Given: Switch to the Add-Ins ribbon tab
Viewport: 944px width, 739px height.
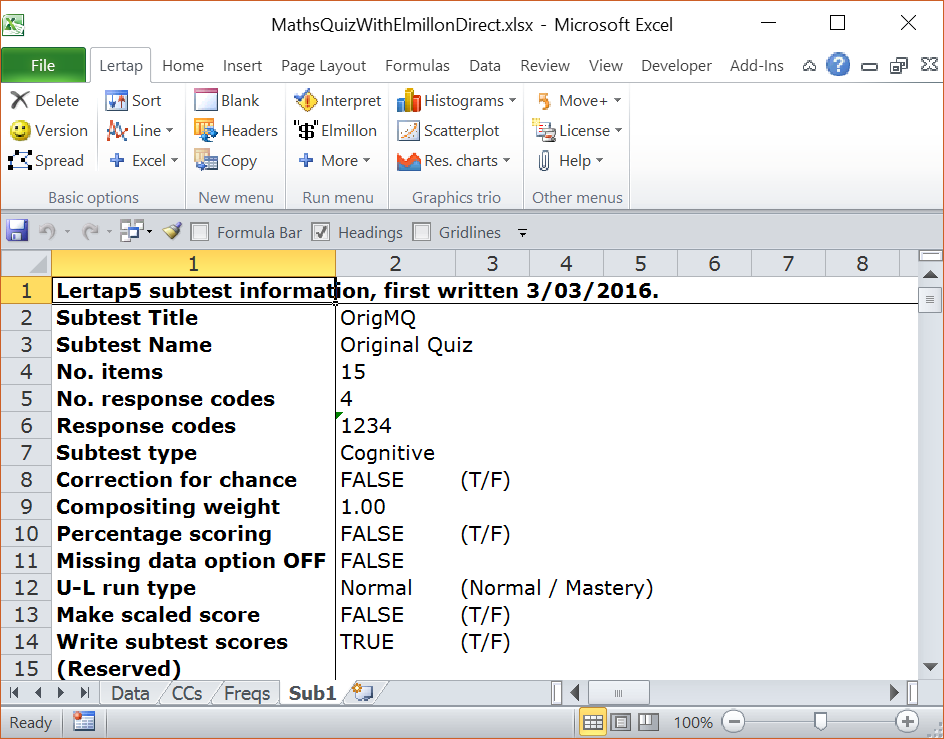Looking at the screenshot, I should click(757, 66).
